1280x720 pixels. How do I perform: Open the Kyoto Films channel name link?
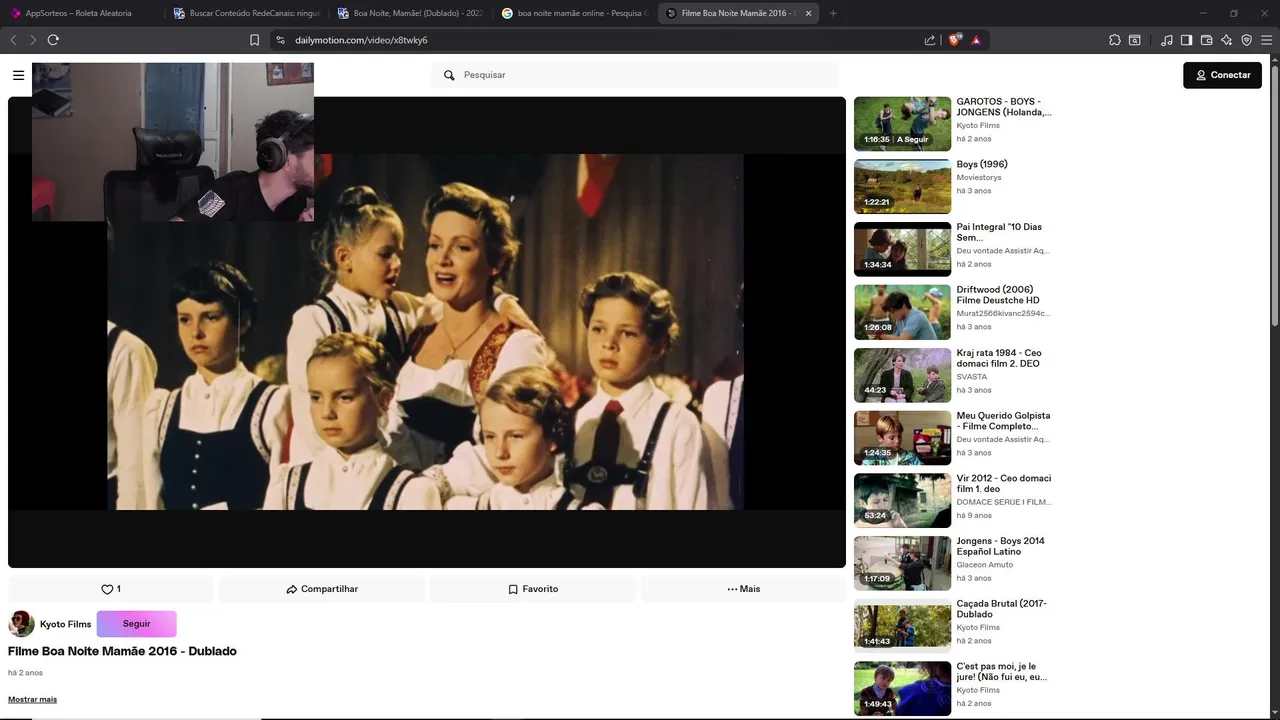[x=65, y=624]
